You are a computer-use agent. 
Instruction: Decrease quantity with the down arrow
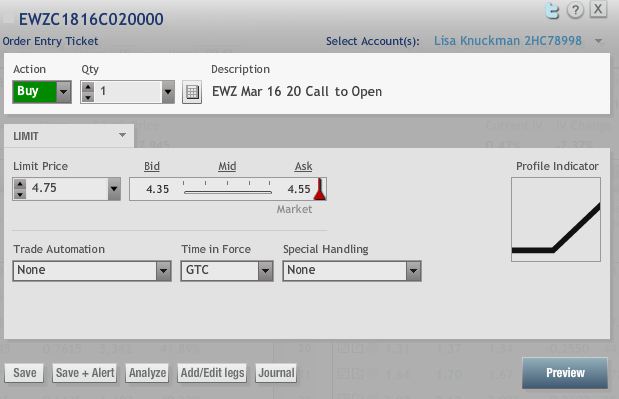[x=88, y=97]
